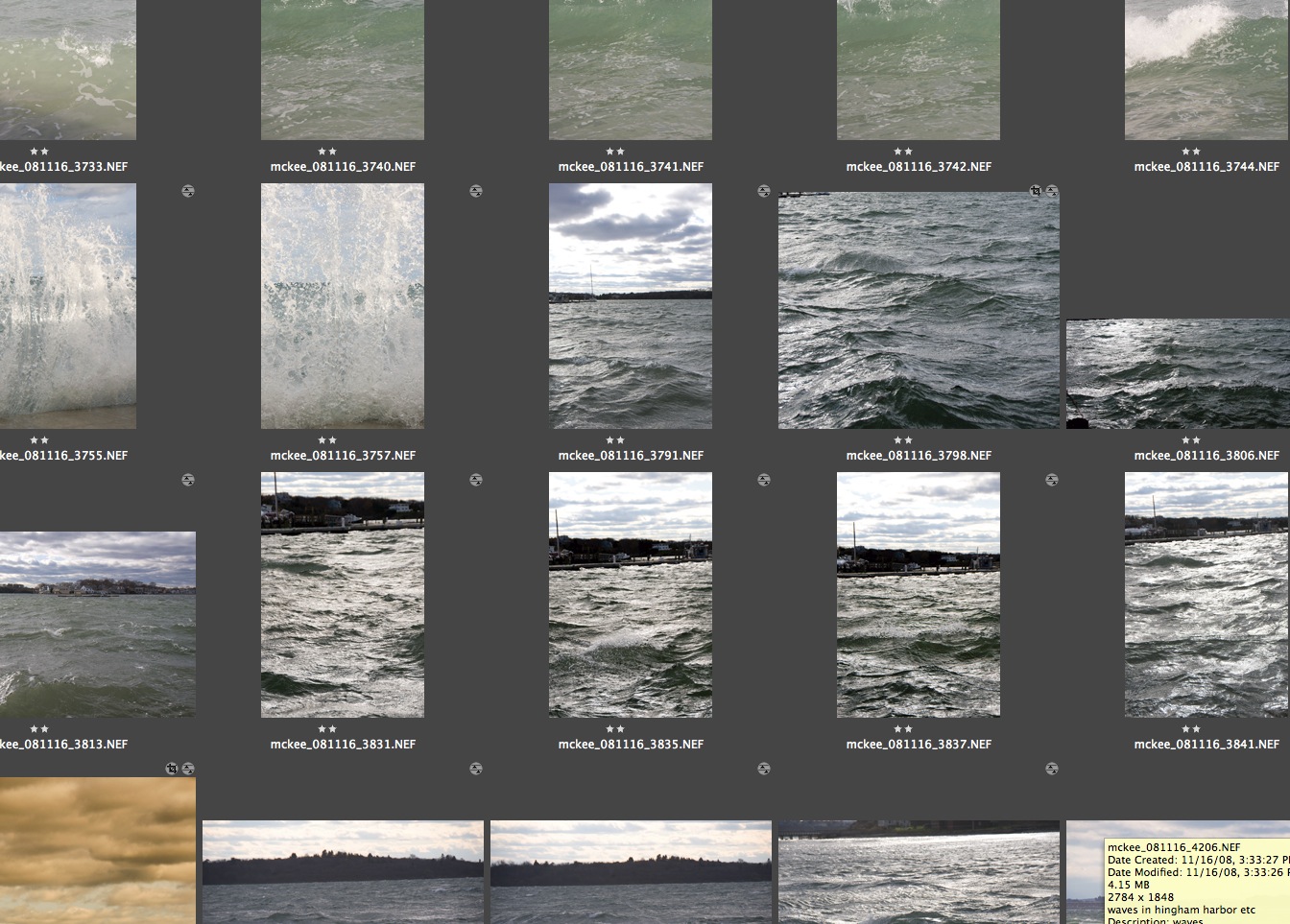Select the mckee_081116_3806.NEF thumbnail

(1178, 374)
